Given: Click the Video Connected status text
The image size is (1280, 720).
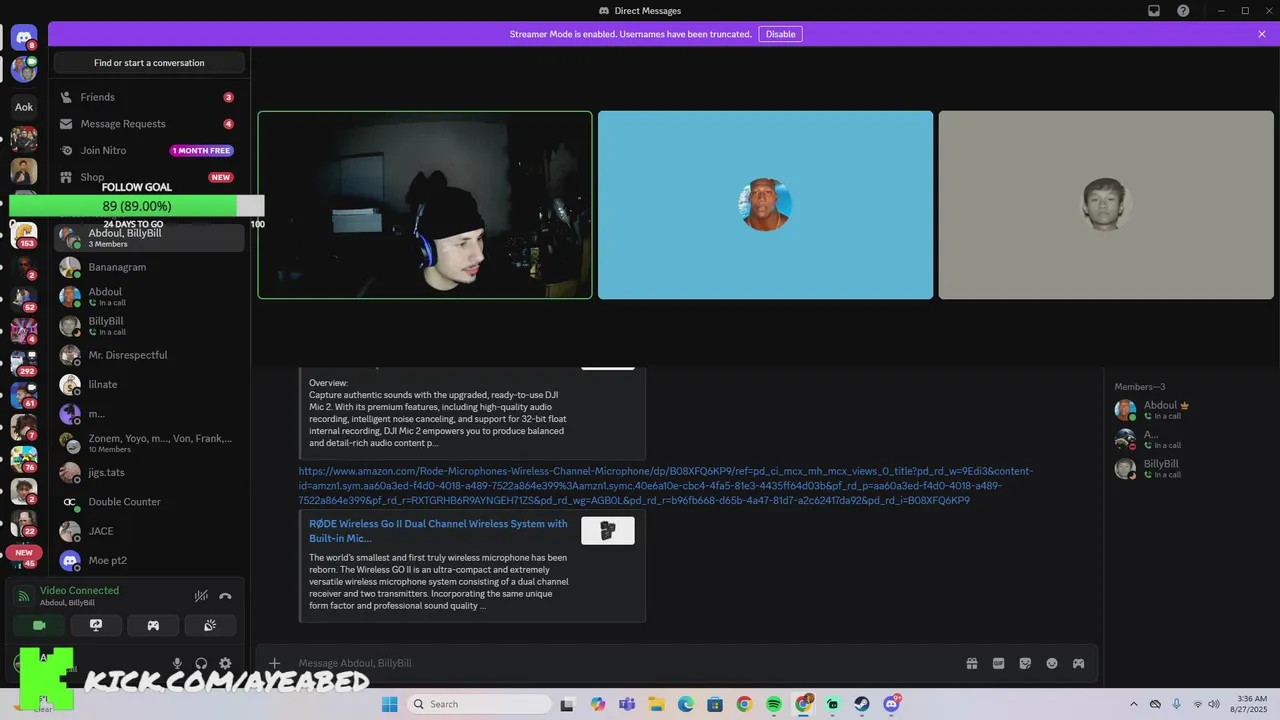Looking at the screenshot, I should pos(79,591).
